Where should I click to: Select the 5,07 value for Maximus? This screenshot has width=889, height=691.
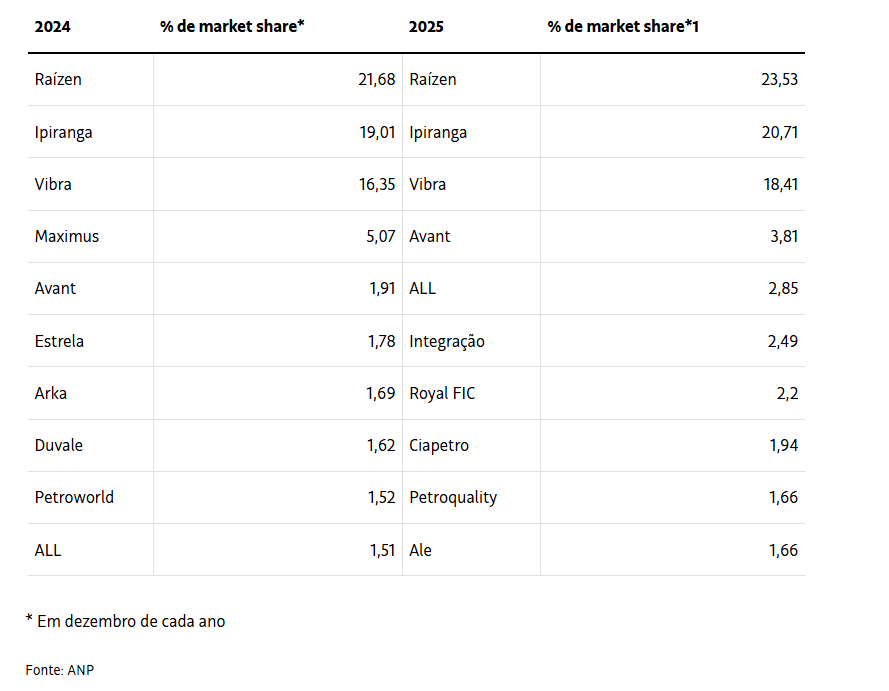[x=381, y=237]
